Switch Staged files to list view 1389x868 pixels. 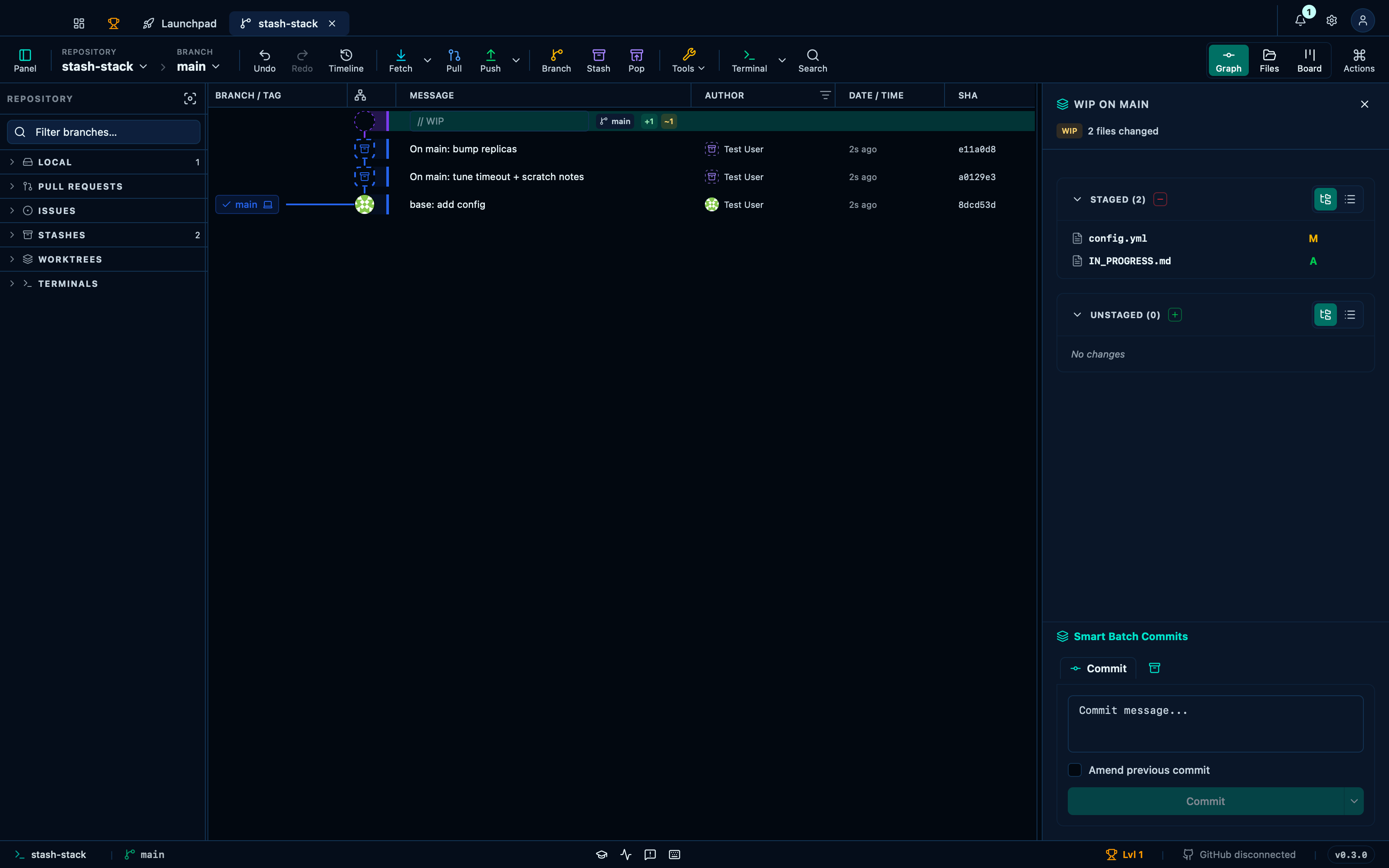tap(1350, 199)
